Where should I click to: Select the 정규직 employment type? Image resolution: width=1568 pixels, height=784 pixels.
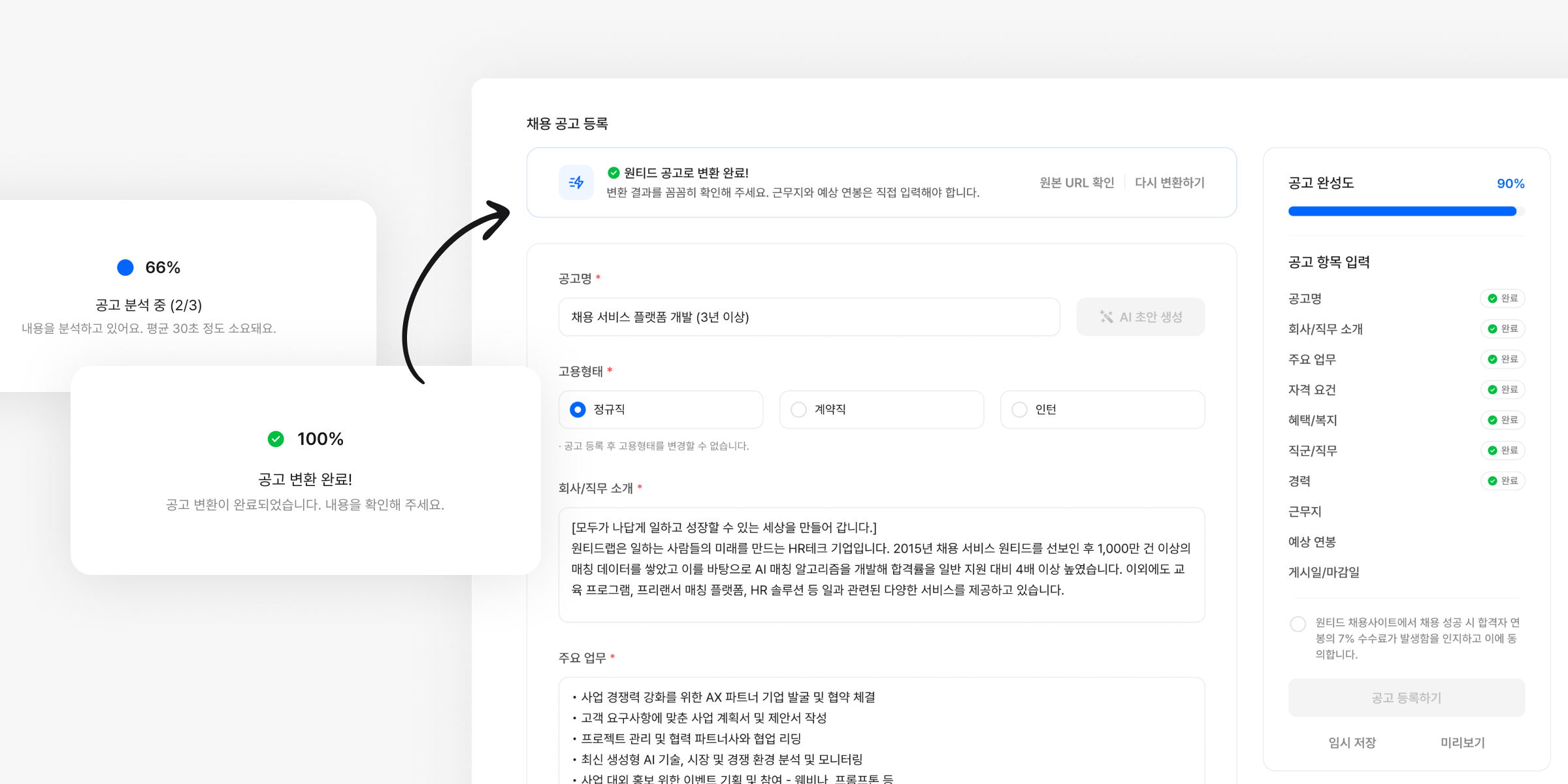click(x=661, y=410)
